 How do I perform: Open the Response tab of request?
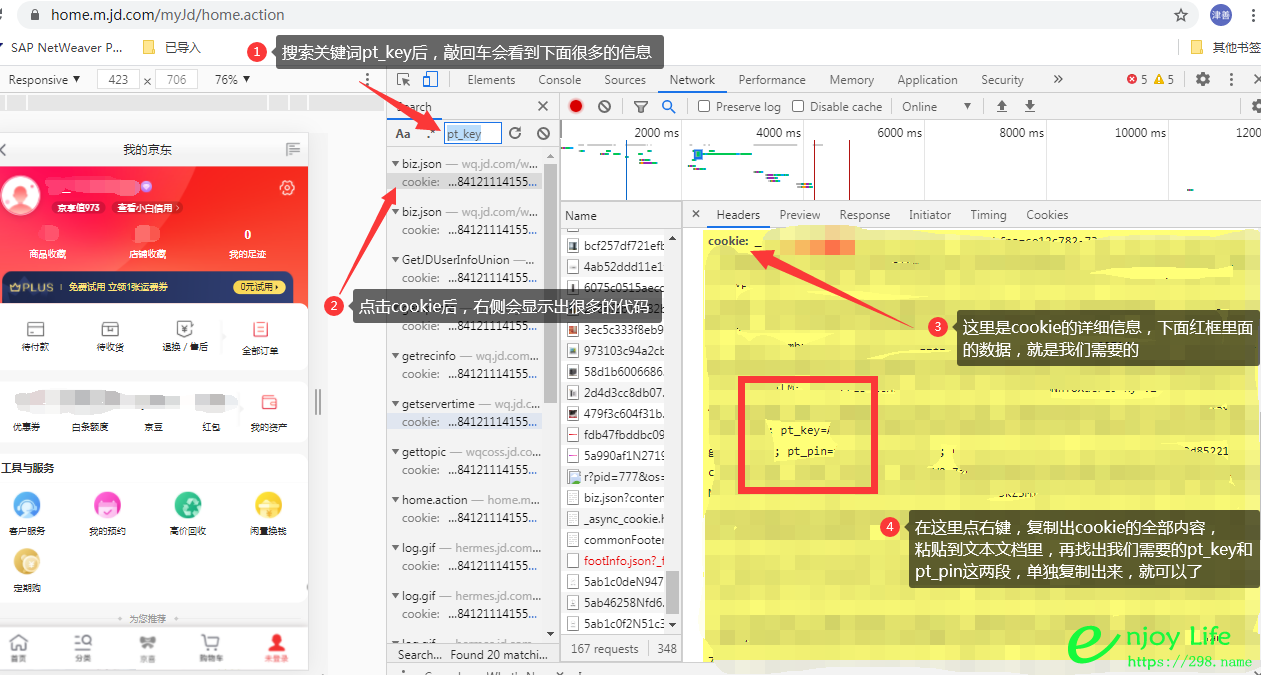tap(864, 215)
